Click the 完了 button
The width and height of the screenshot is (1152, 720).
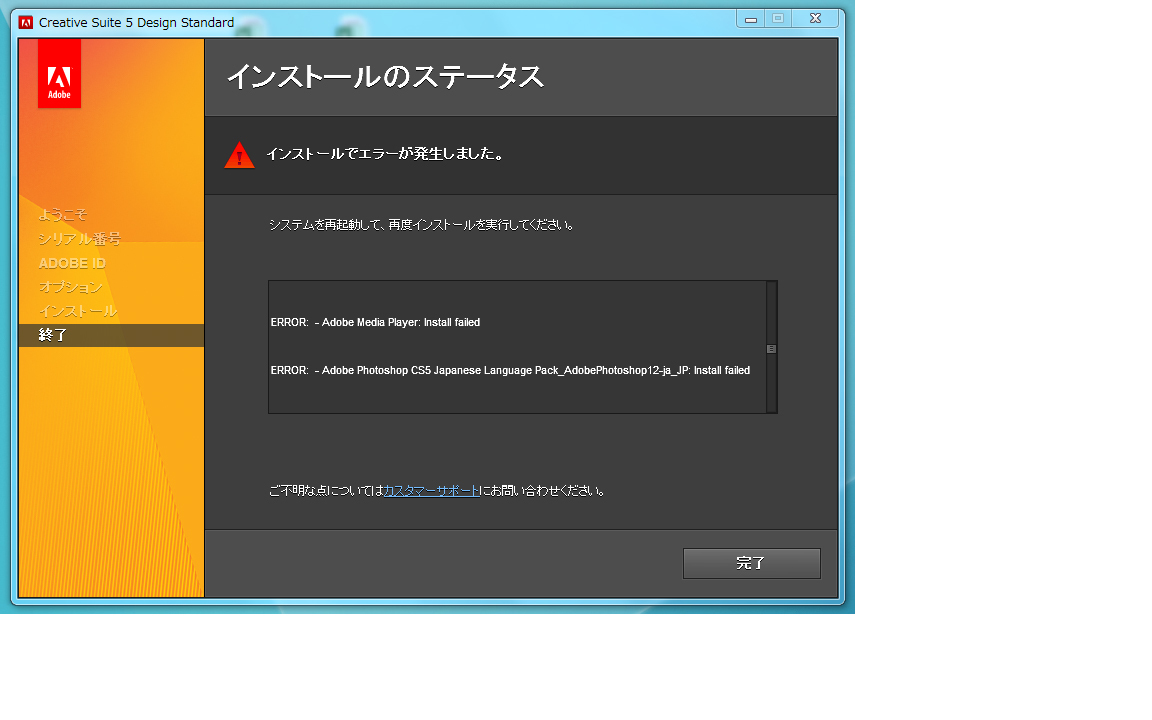(751, 563)
